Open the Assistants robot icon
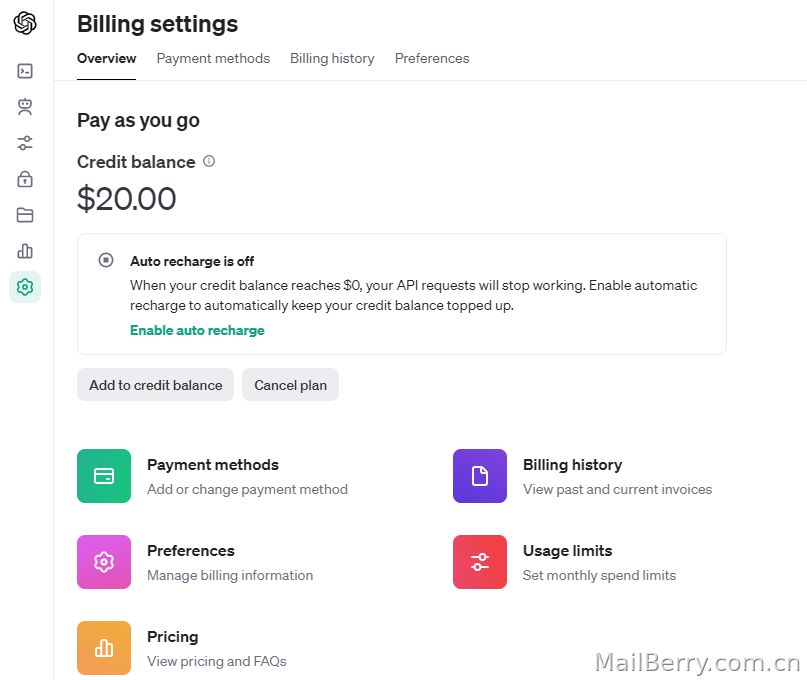 (25, 107)
